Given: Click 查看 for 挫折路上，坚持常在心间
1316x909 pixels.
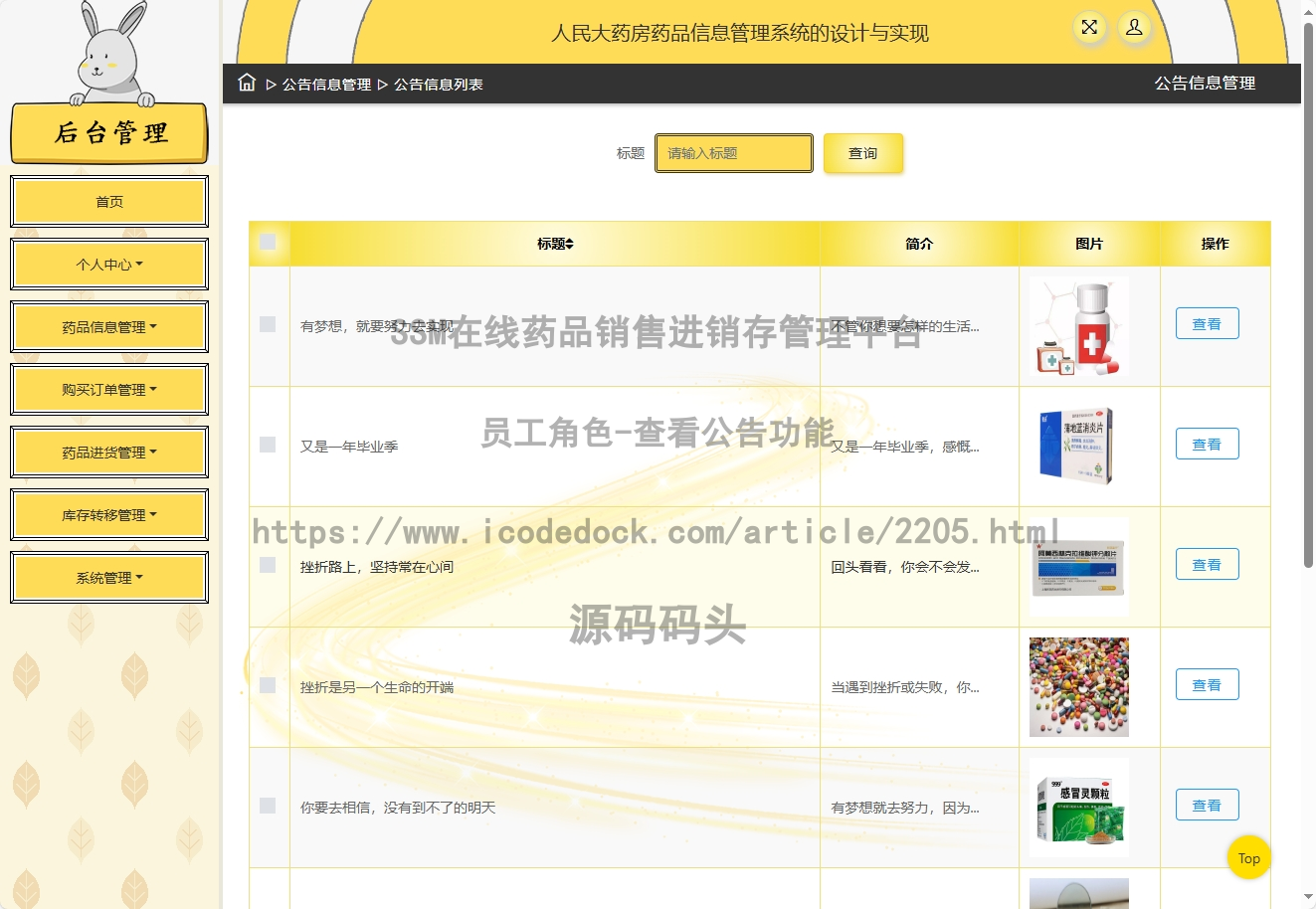Looking at the screenshot, I should [1207, 564].
